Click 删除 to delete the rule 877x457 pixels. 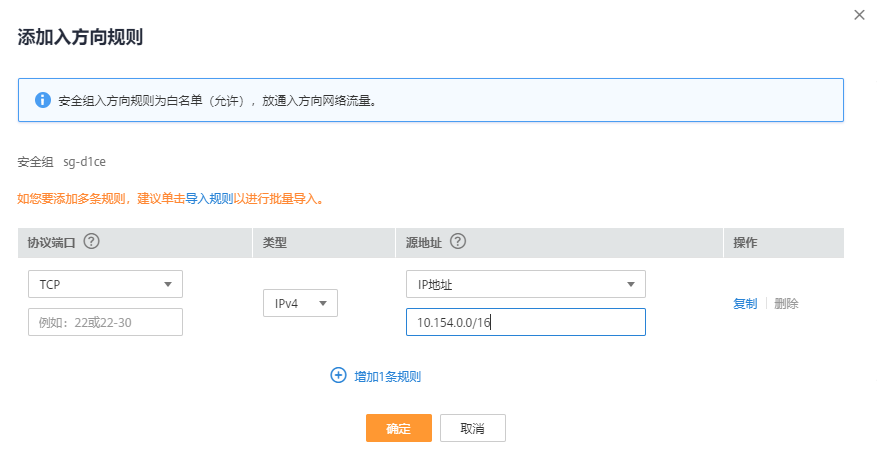tap(786, 304)
